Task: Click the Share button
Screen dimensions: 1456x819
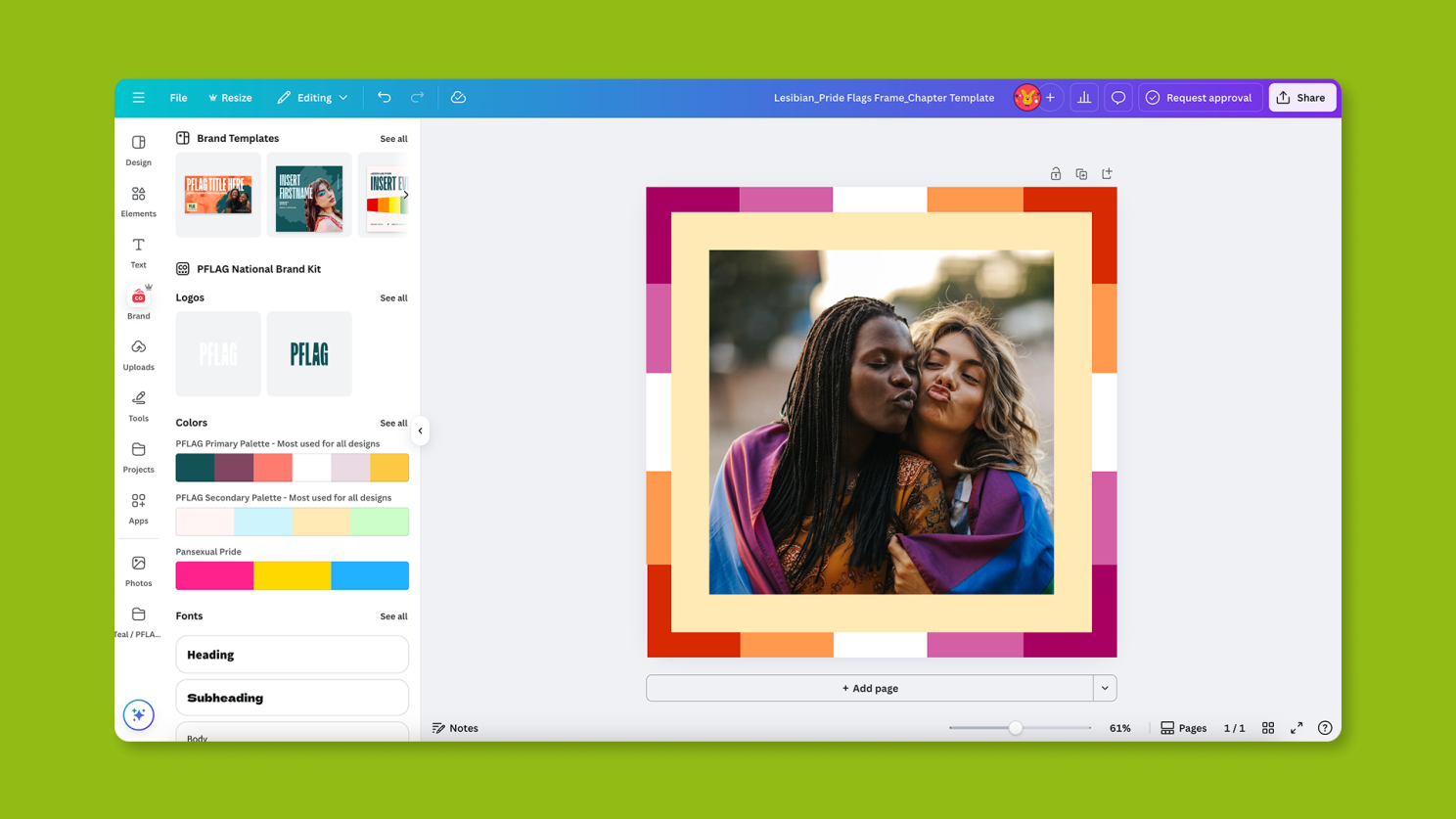Action: 1301,98
